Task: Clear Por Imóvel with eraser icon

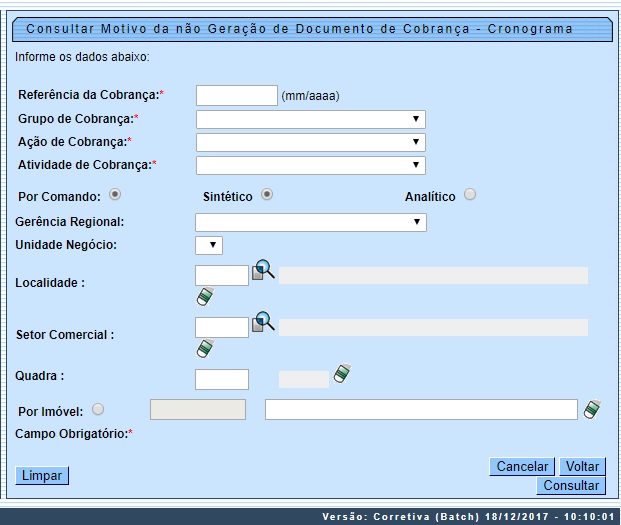Action: pyautogui.click(x=592, y=409)
